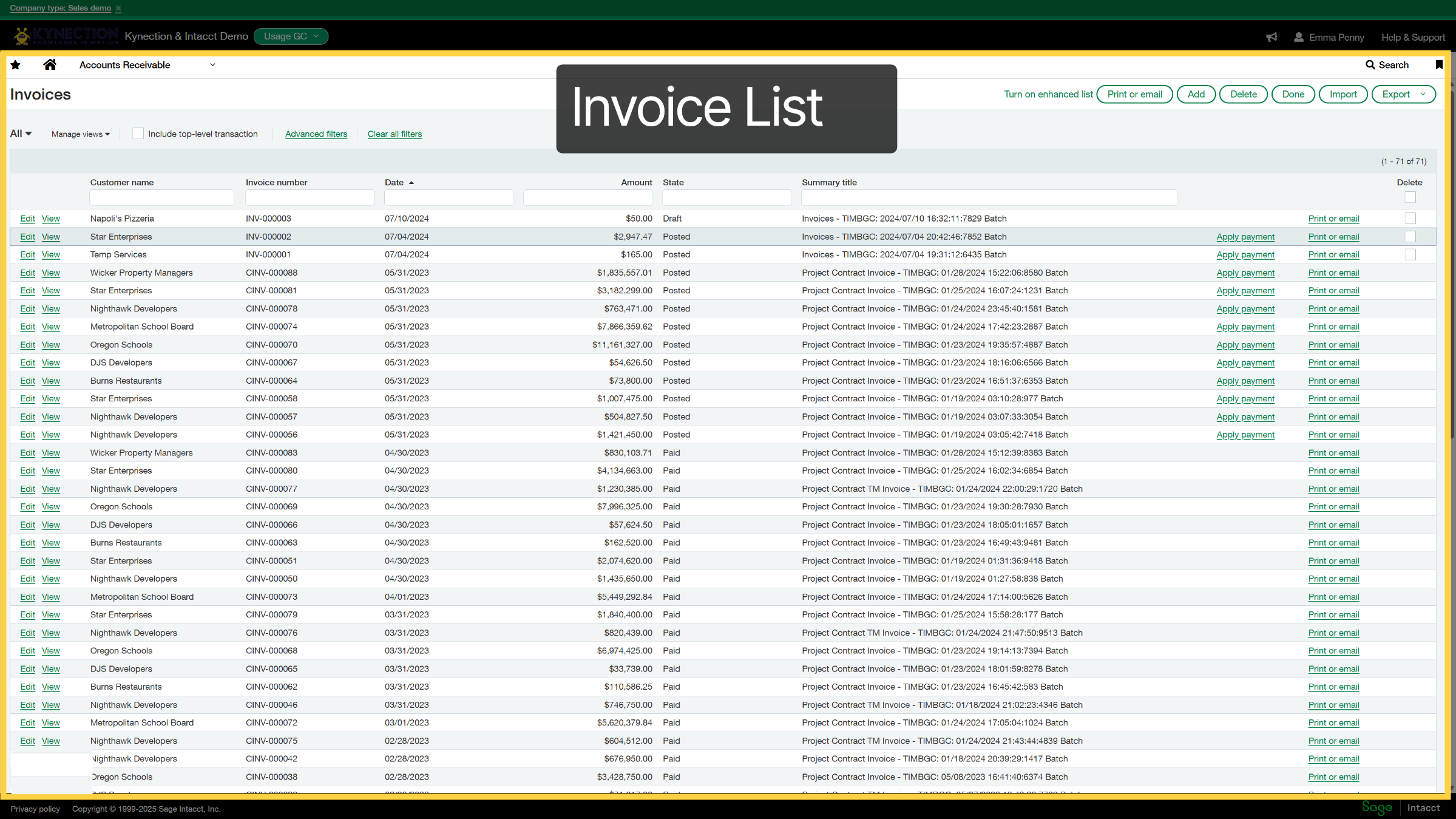Screen dimensions: 1456x819
Task: Edit Burns Restaurants invoice CINV-000064
Action: [28, 381]
